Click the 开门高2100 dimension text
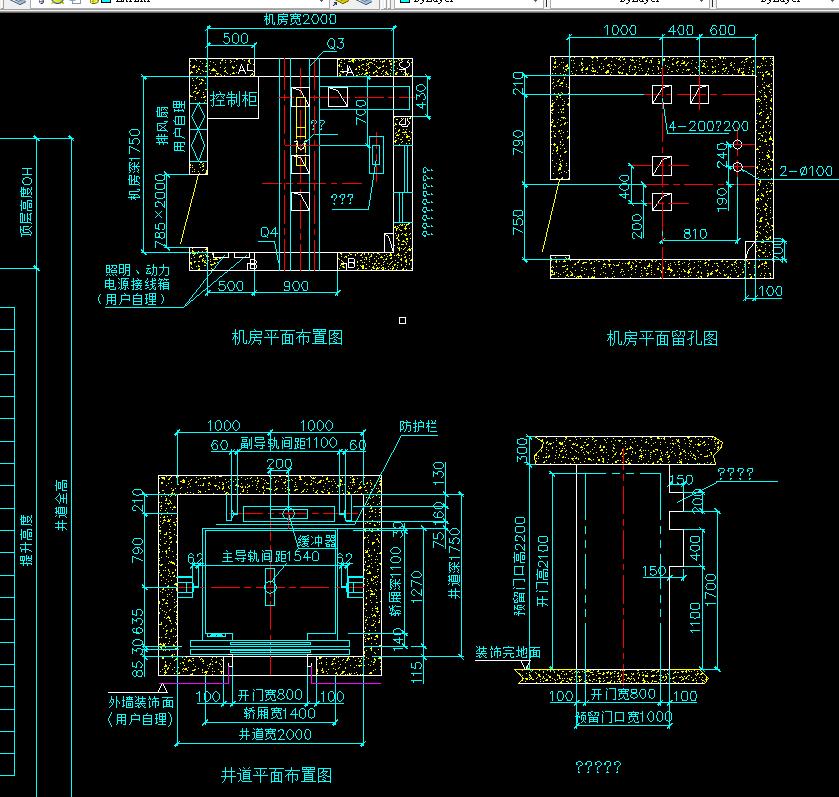839x797 pixels. tap(543, 571)
